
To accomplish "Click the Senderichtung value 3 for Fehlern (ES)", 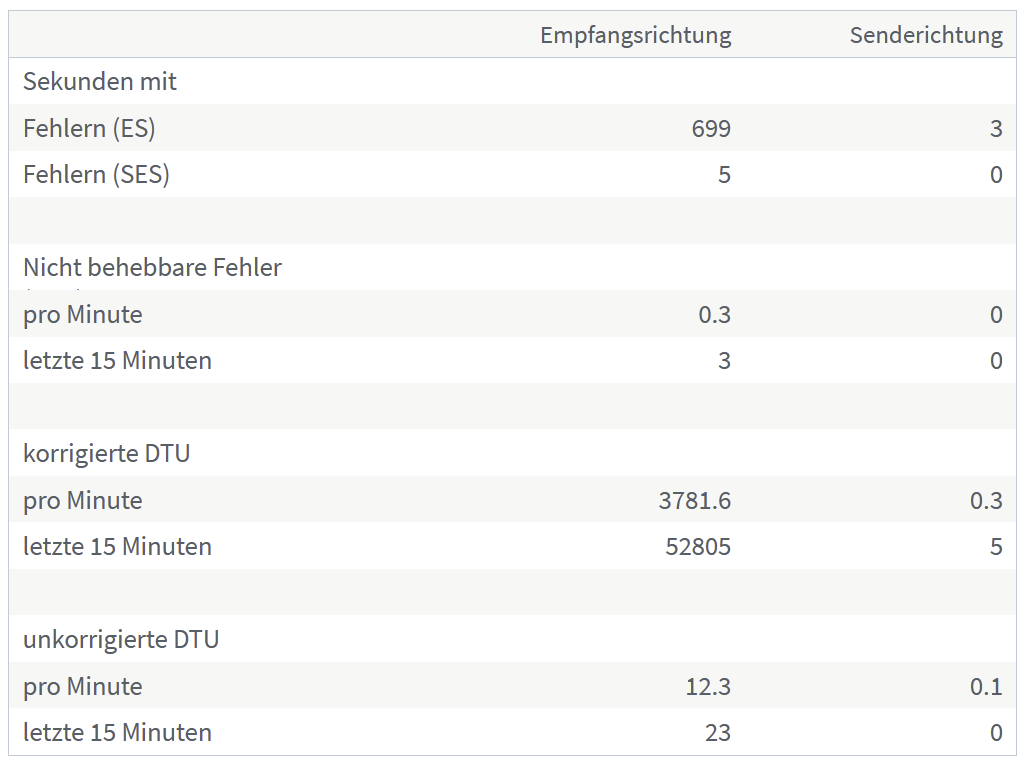I will (x=996, y=128).
